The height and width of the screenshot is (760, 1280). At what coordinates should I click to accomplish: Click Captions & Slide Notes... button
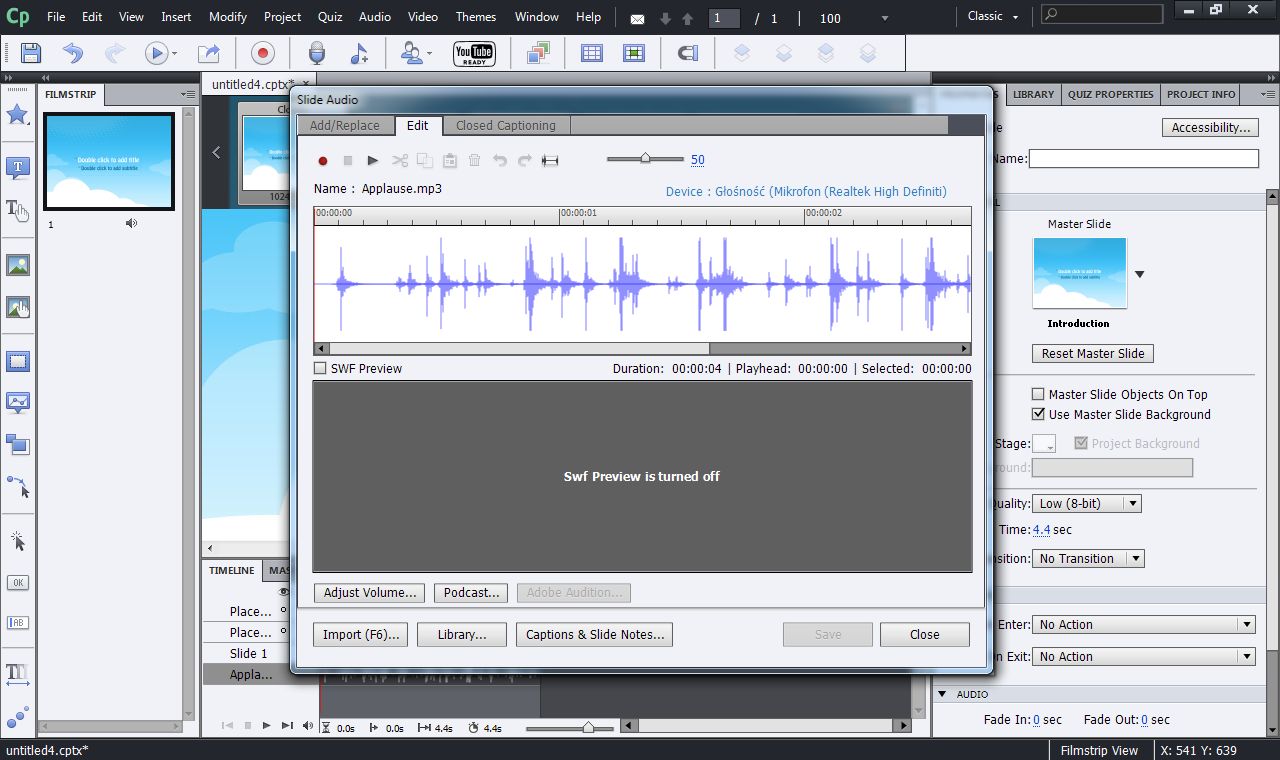595,634
